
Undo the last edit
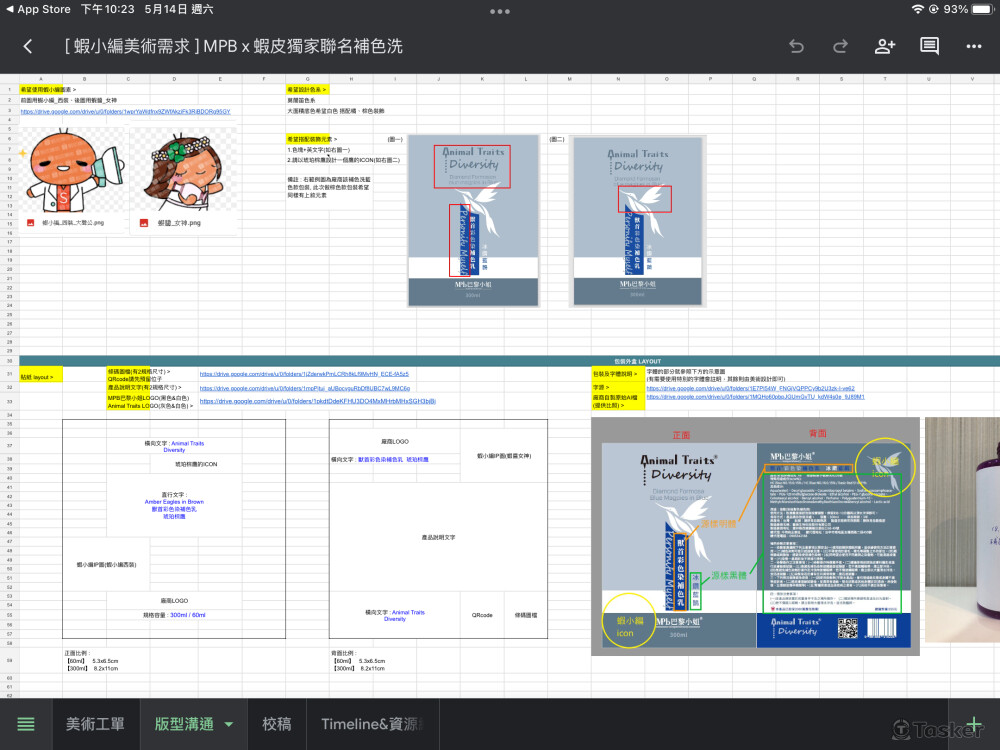tap(795, 46)
